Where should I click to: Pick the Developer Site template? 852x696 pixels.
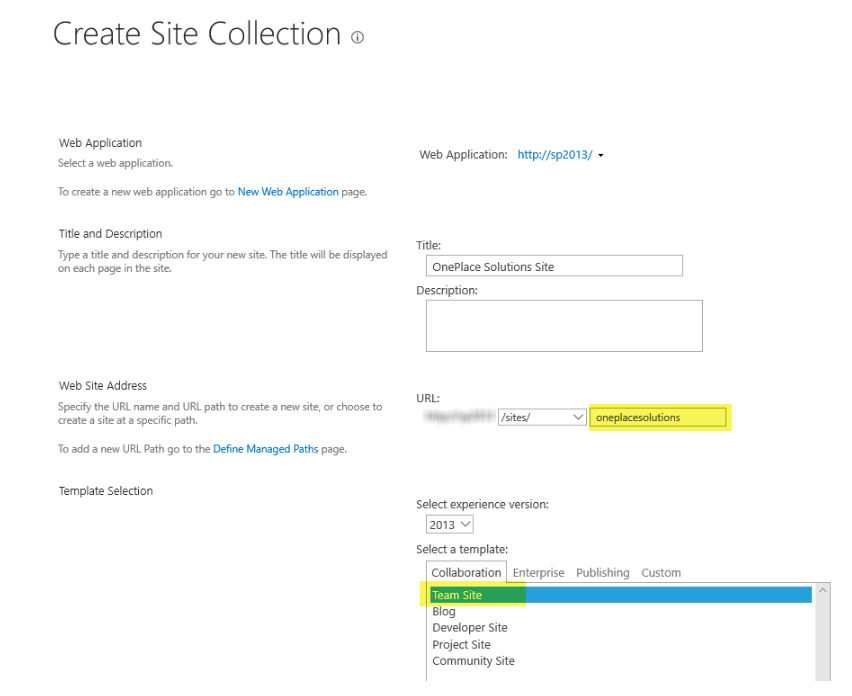470,628
